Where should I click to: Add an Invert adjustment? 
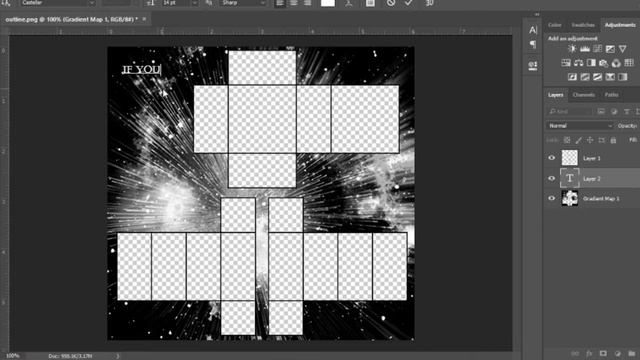572,77
